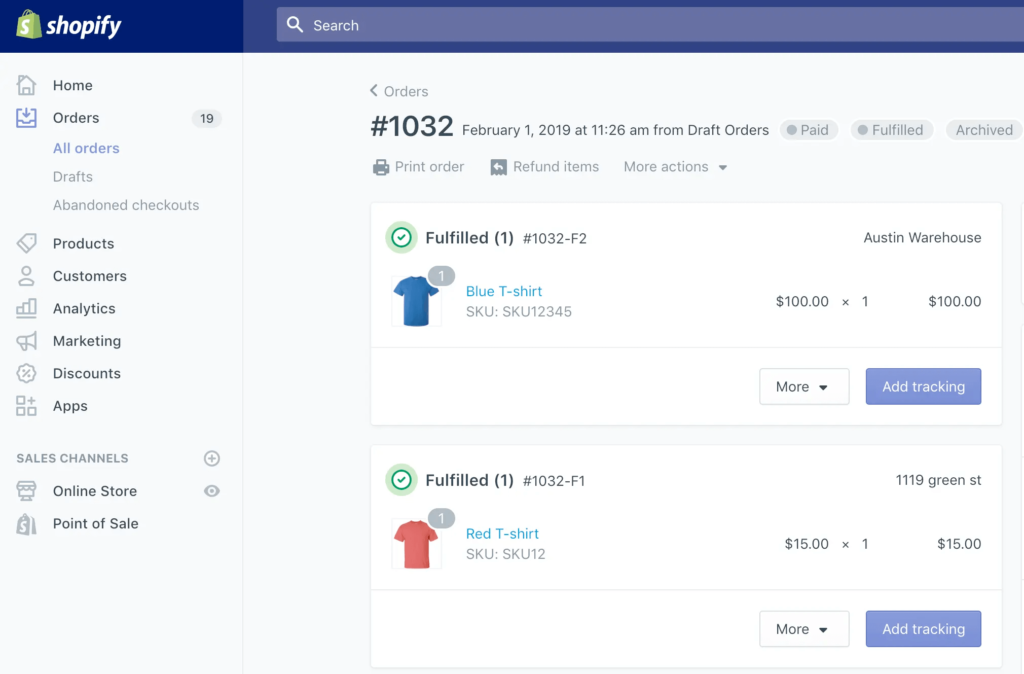Open the Drafts section
The width and height of the screenshot is (1024, 674).
tap(72, 176)
